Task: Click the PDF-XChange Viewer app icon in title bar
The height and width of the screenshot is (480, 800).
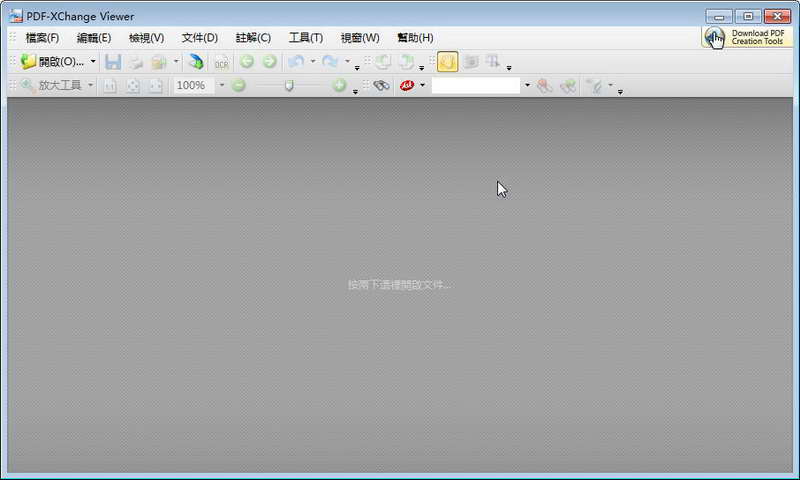Action: (16, 16)
